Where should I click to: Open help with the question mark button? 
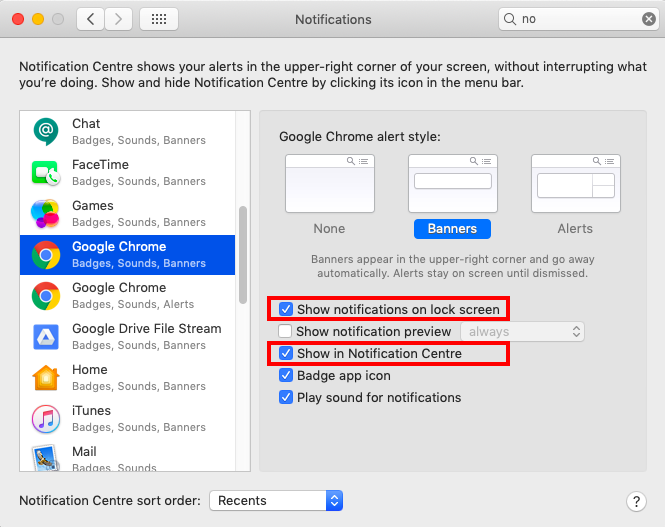tap(636, 502)
